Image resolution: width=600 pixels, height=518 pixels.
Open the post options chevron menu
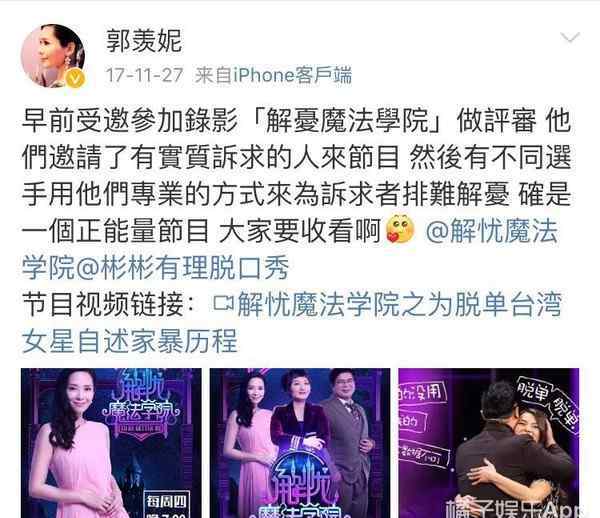(570, 37)
